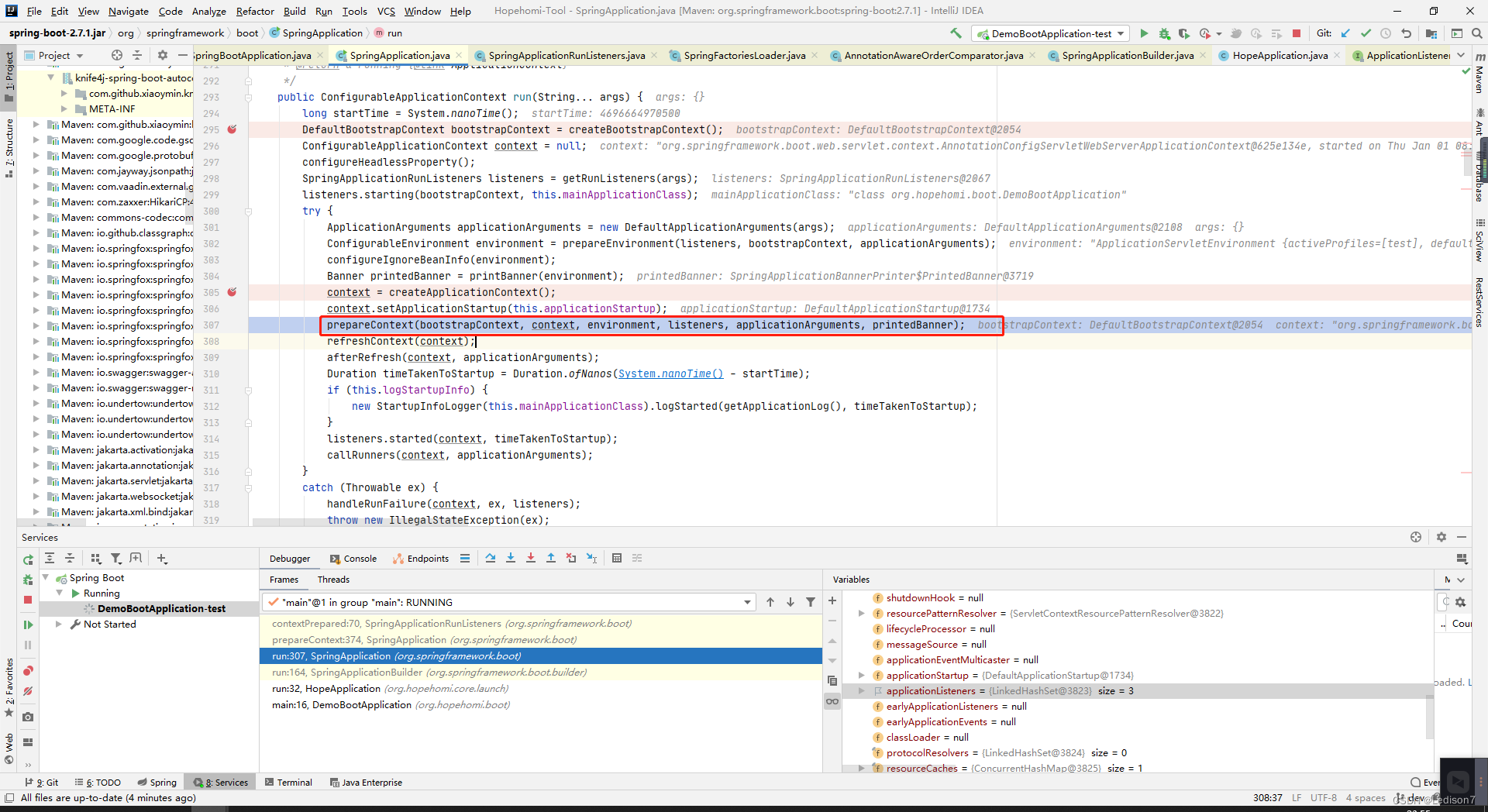This screenshot has width=1488, height=812.
Task: Run DemoBootApplication-test with the green play icon
Action: point(1144,33)
